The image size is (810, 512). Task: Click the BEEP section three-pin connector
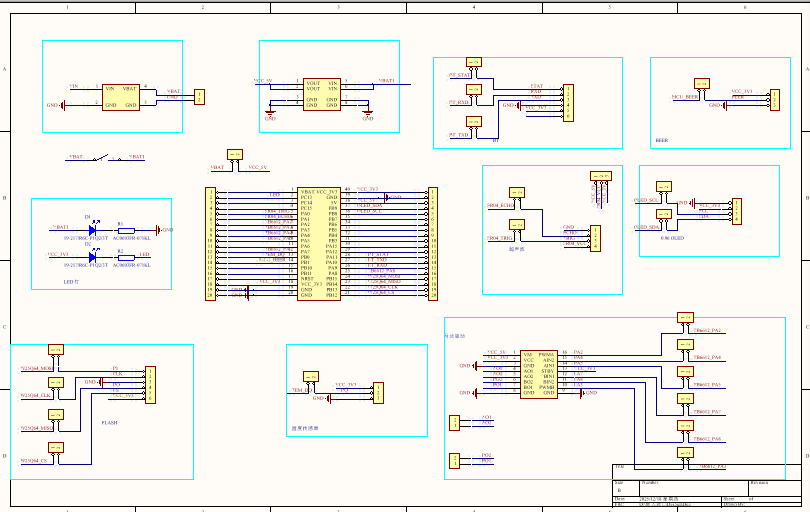[x=774, y=100]
